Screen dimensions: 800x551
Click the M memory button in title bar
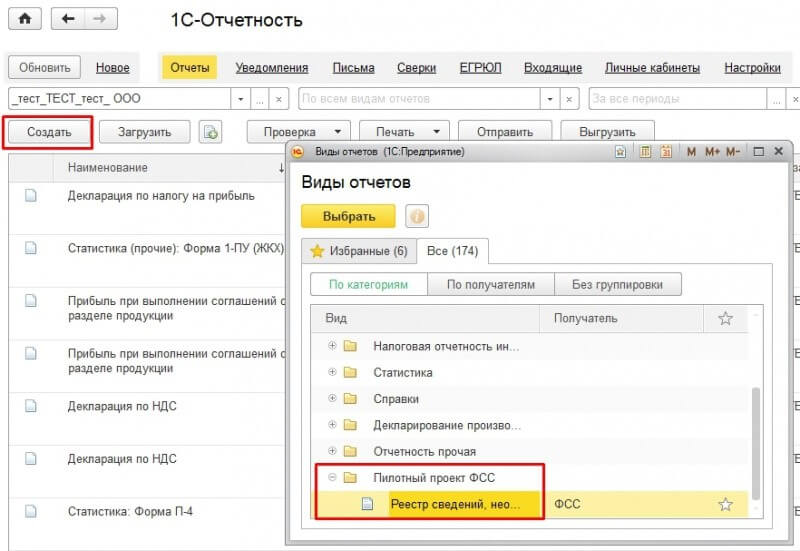click(x=691, y=152)
